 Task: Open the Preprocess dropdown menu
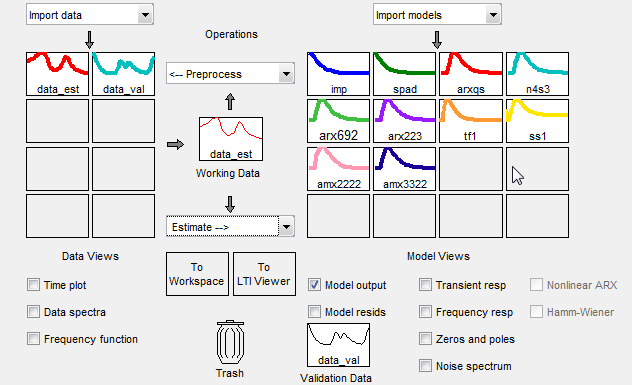230,74
